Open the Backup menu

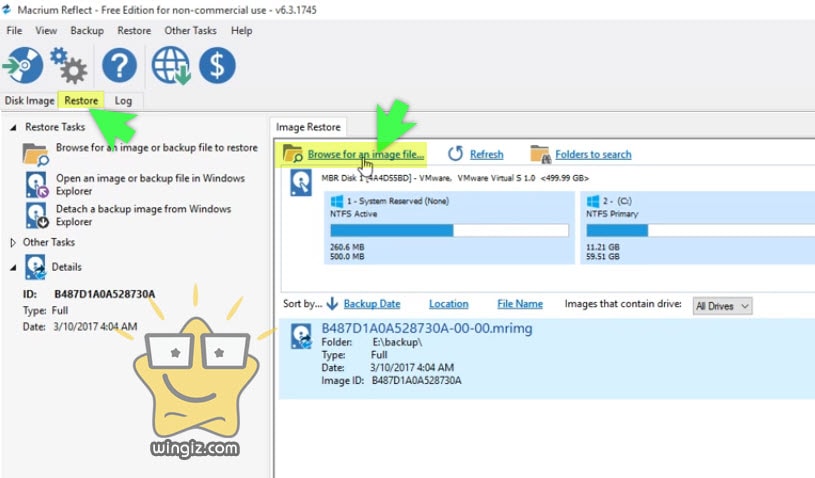[x=87, y=31]
